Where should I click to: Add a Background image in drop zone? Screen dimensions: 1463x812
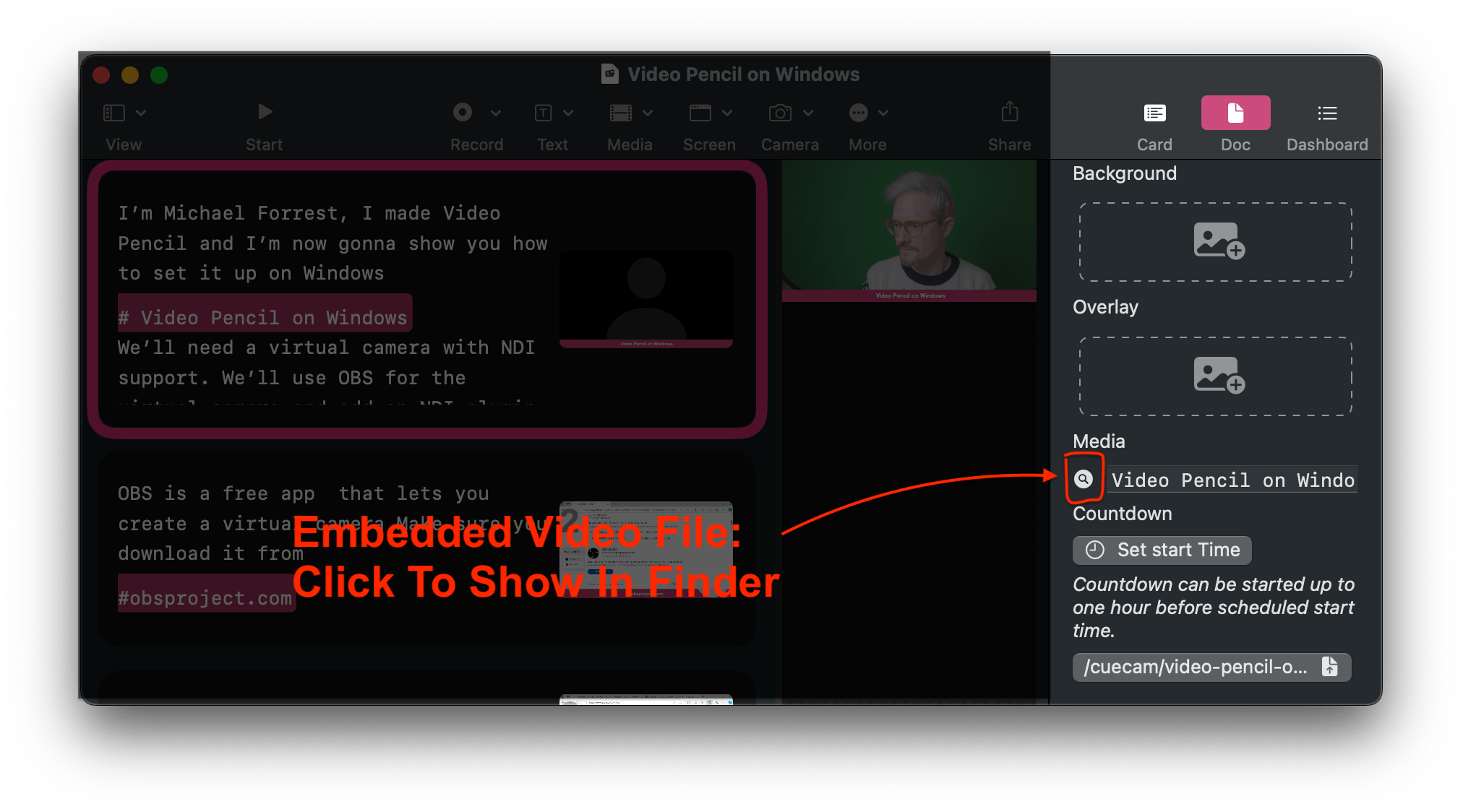click(1216, 241)
